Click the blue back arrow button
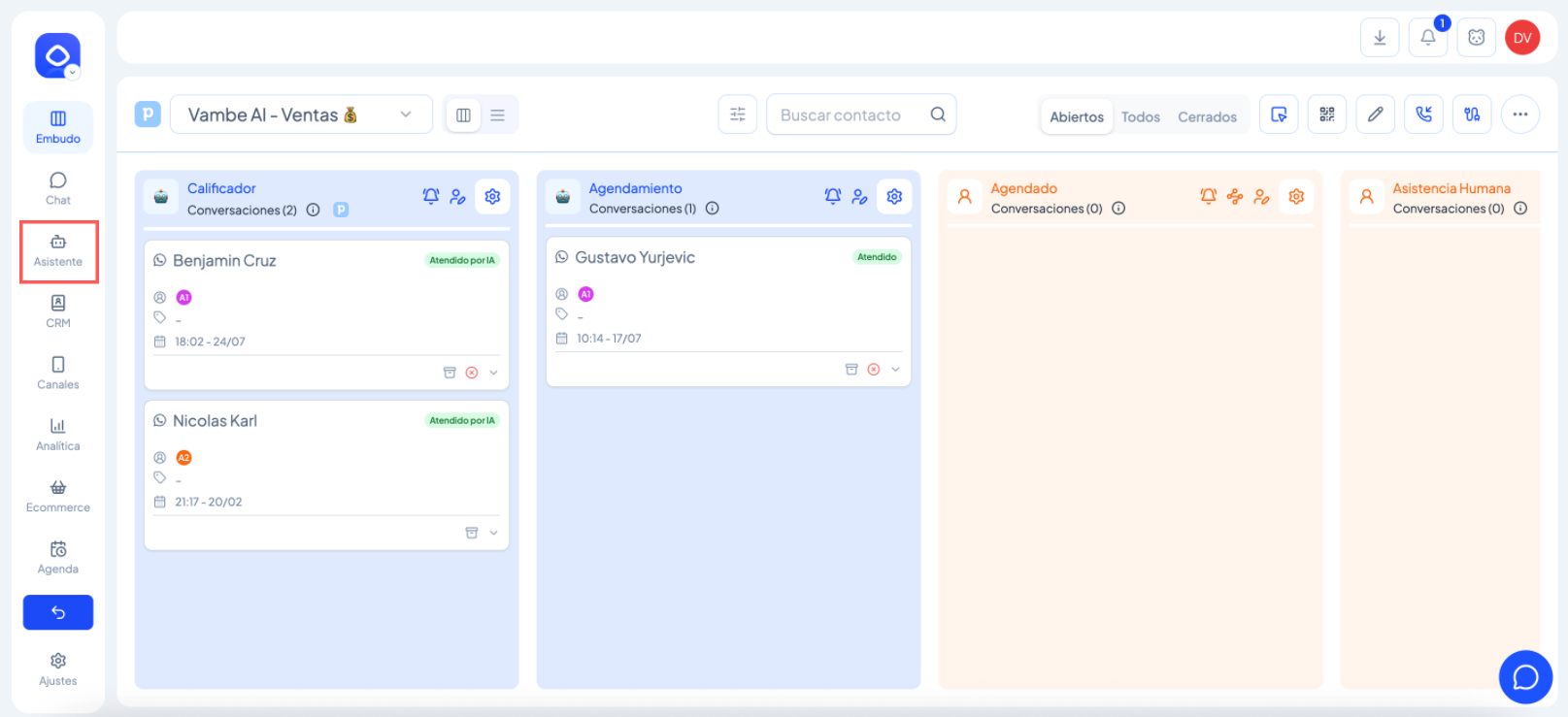The image size is (1568, 717). coord(58,612)
